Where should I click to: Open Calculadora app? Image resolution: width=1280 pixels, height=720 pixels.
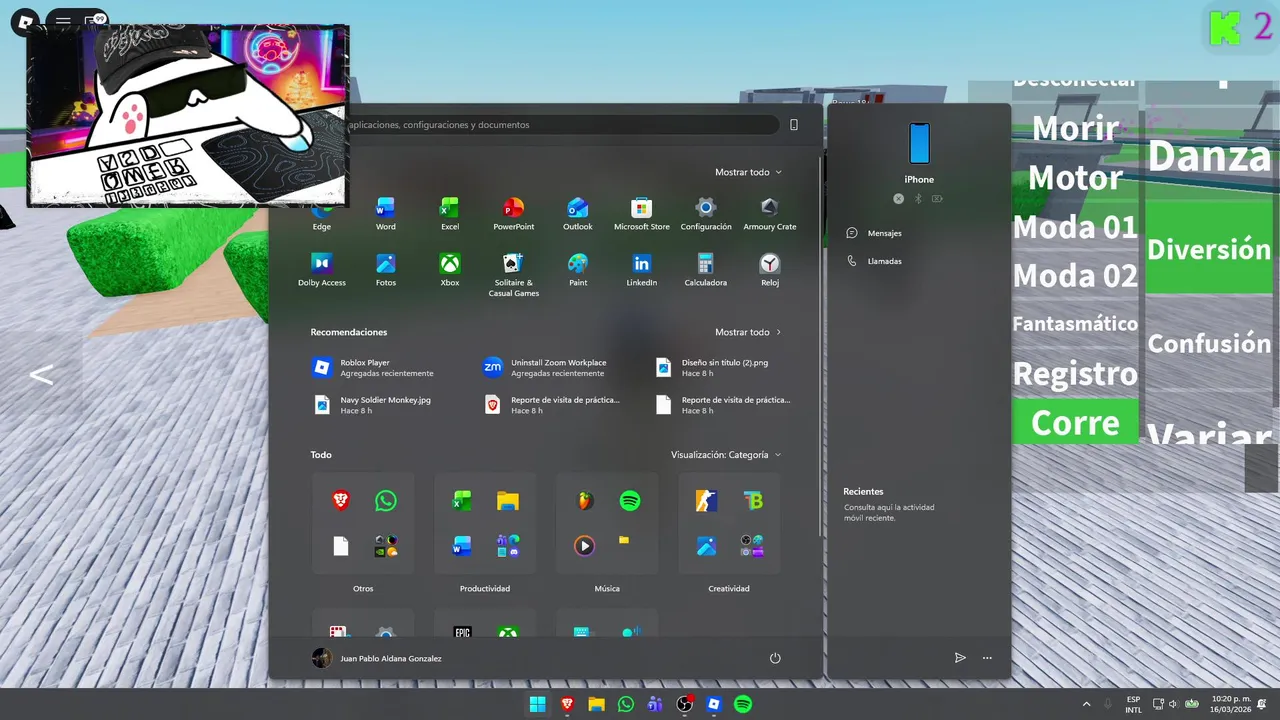point(705,270)
